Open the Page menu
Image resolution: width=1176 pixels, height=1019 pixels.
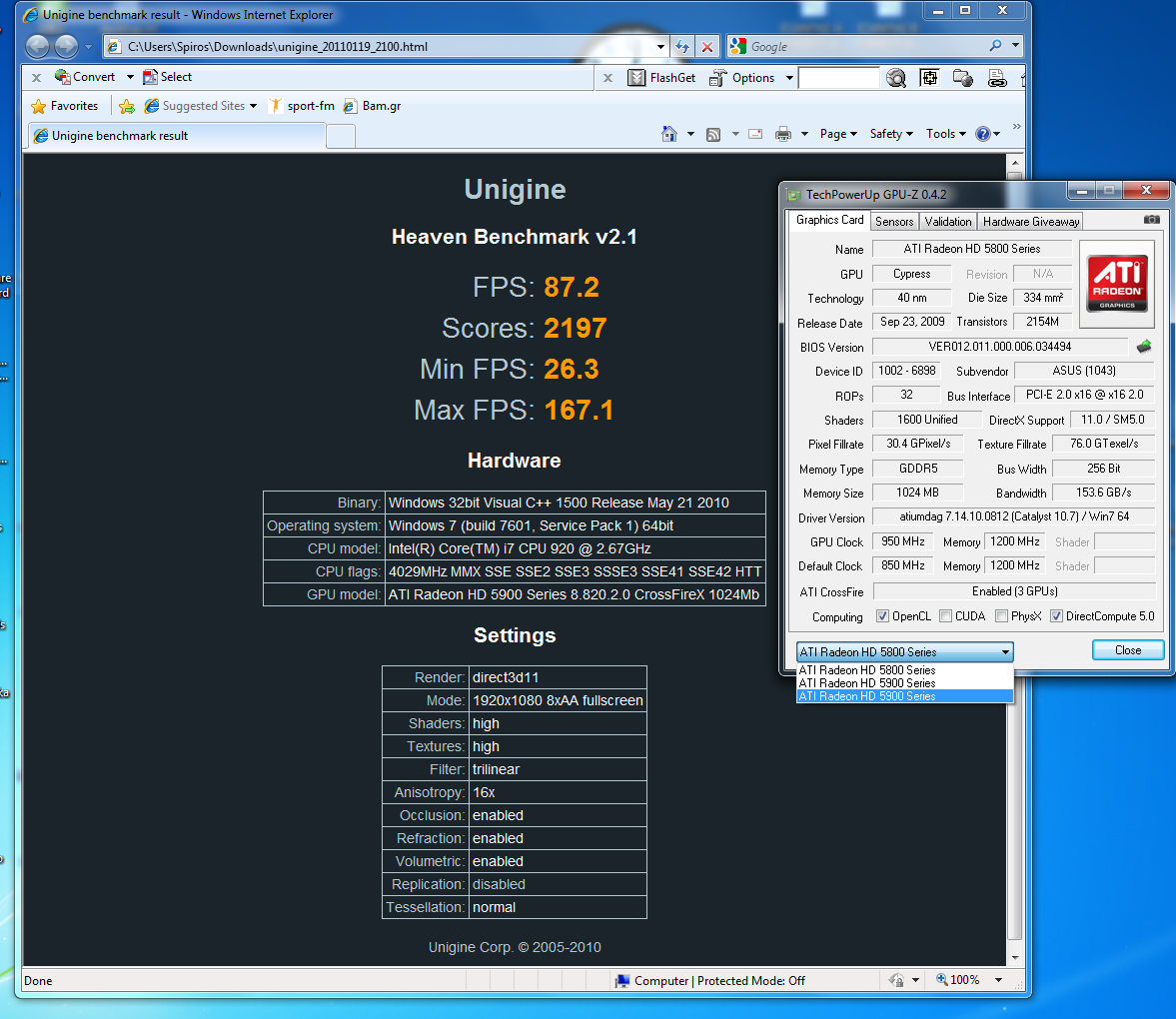[x=837, y=134]
